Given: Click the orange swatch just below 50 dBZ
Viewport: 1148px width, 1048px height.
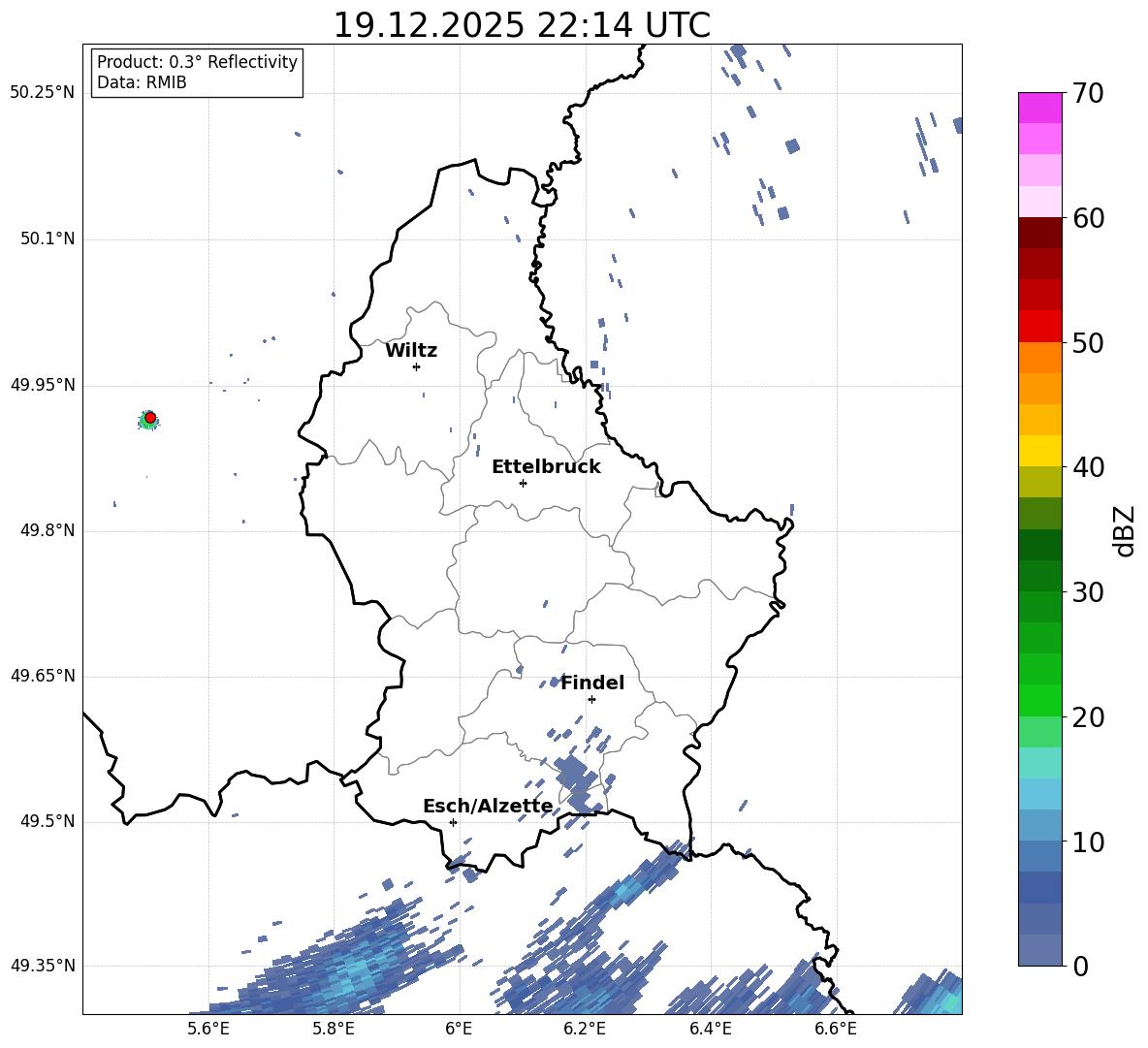Looking at the screenshot, I should click(1040, 357).
